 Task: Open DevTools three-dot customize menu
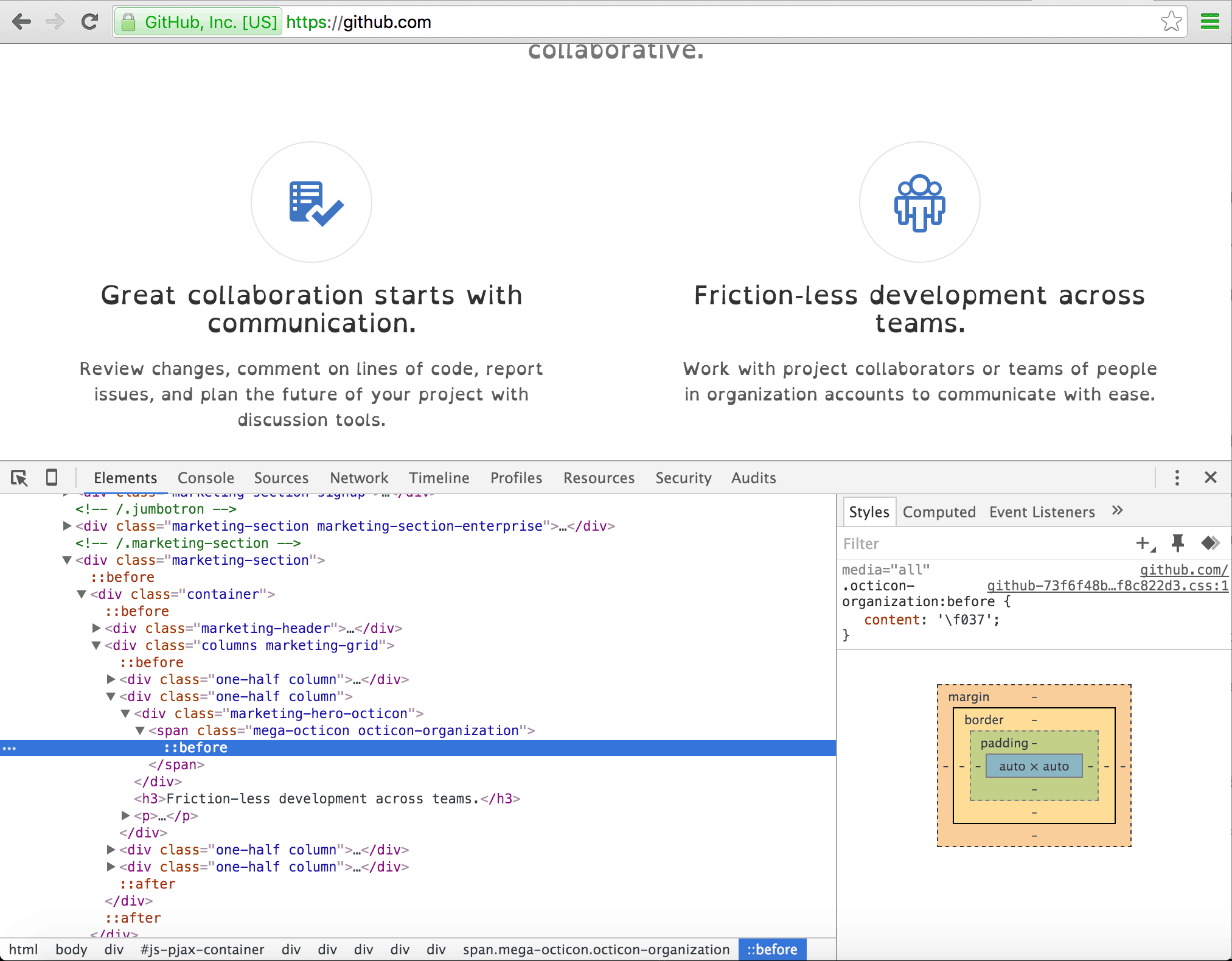click(x=1177, y=478)
